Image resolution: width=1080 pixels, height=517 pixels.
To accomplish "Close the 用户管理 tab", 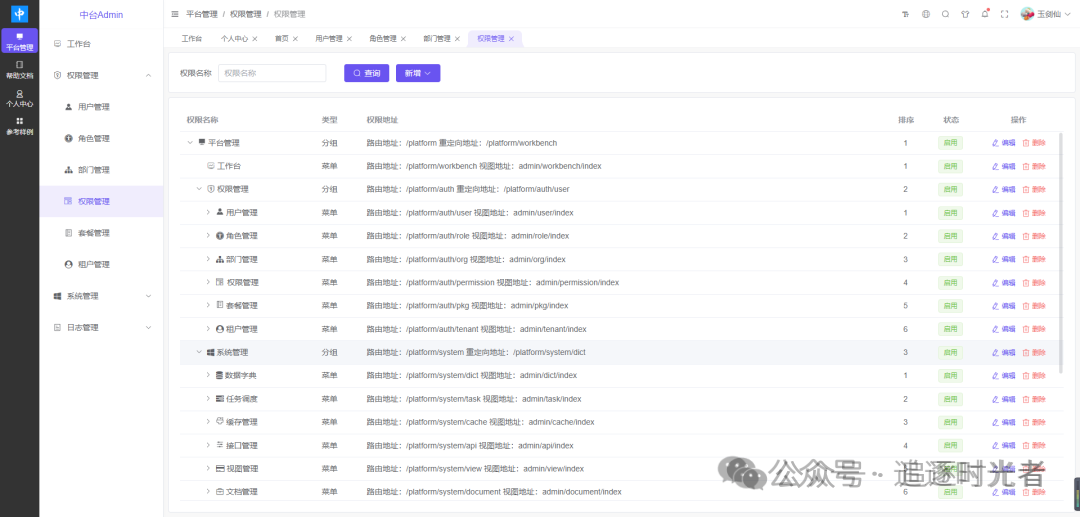I will pos(349,39).
